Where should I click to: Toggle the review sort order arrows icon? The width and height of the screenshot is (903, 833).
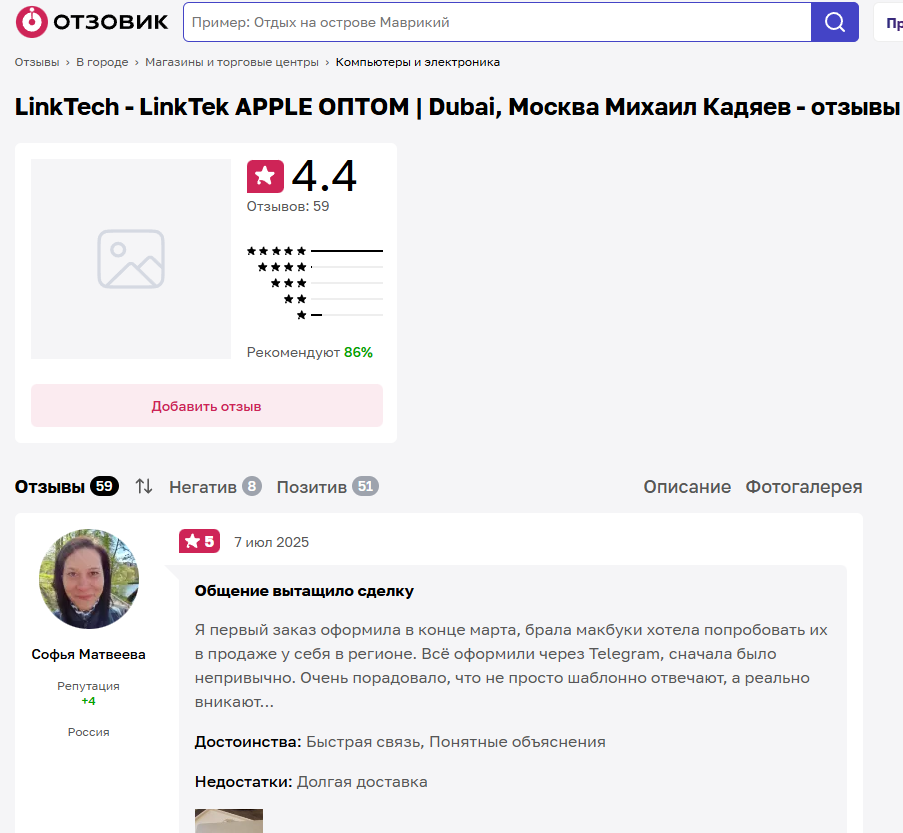pyautogui.click(x=144, y=487)
